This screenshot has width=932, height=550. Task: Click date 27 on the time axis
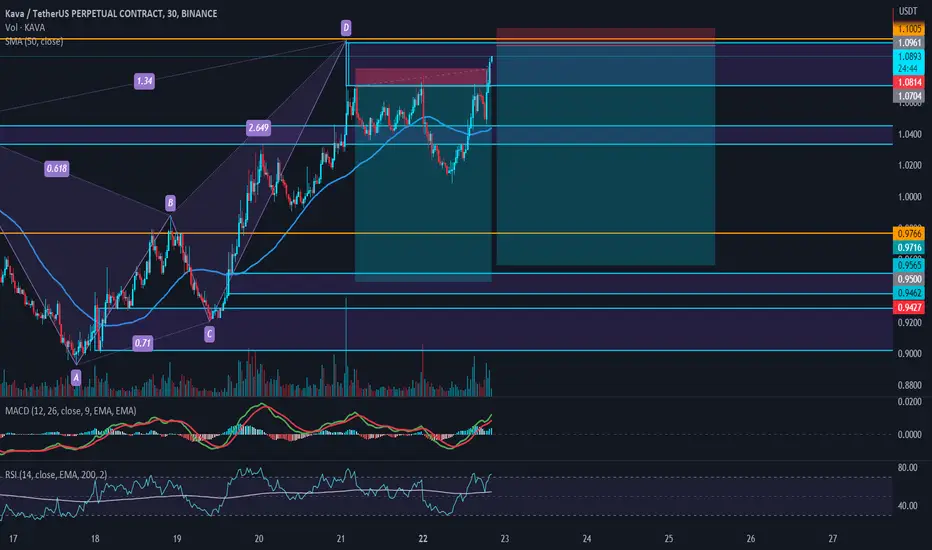(833, 539)
